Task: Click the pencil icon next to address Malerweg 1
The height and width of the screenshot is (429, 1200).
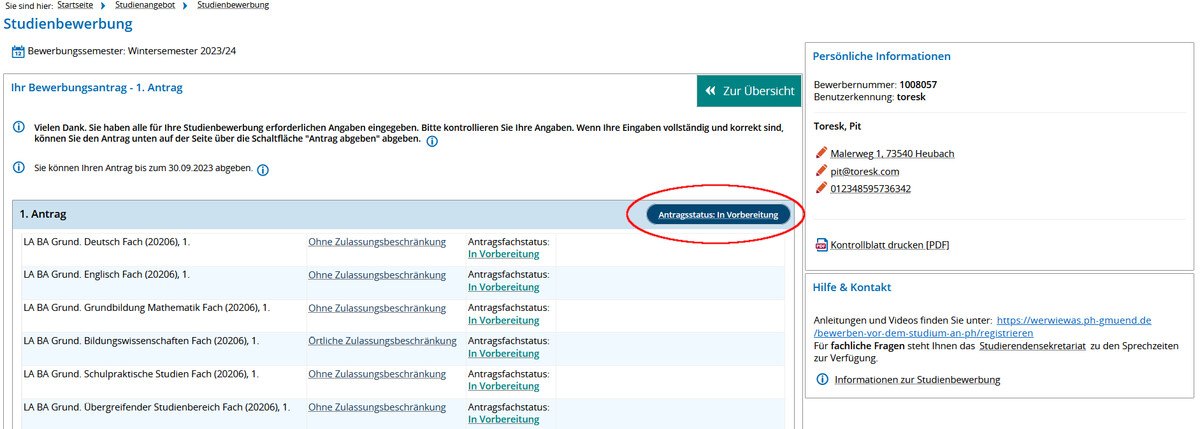Action: [821, 153]
